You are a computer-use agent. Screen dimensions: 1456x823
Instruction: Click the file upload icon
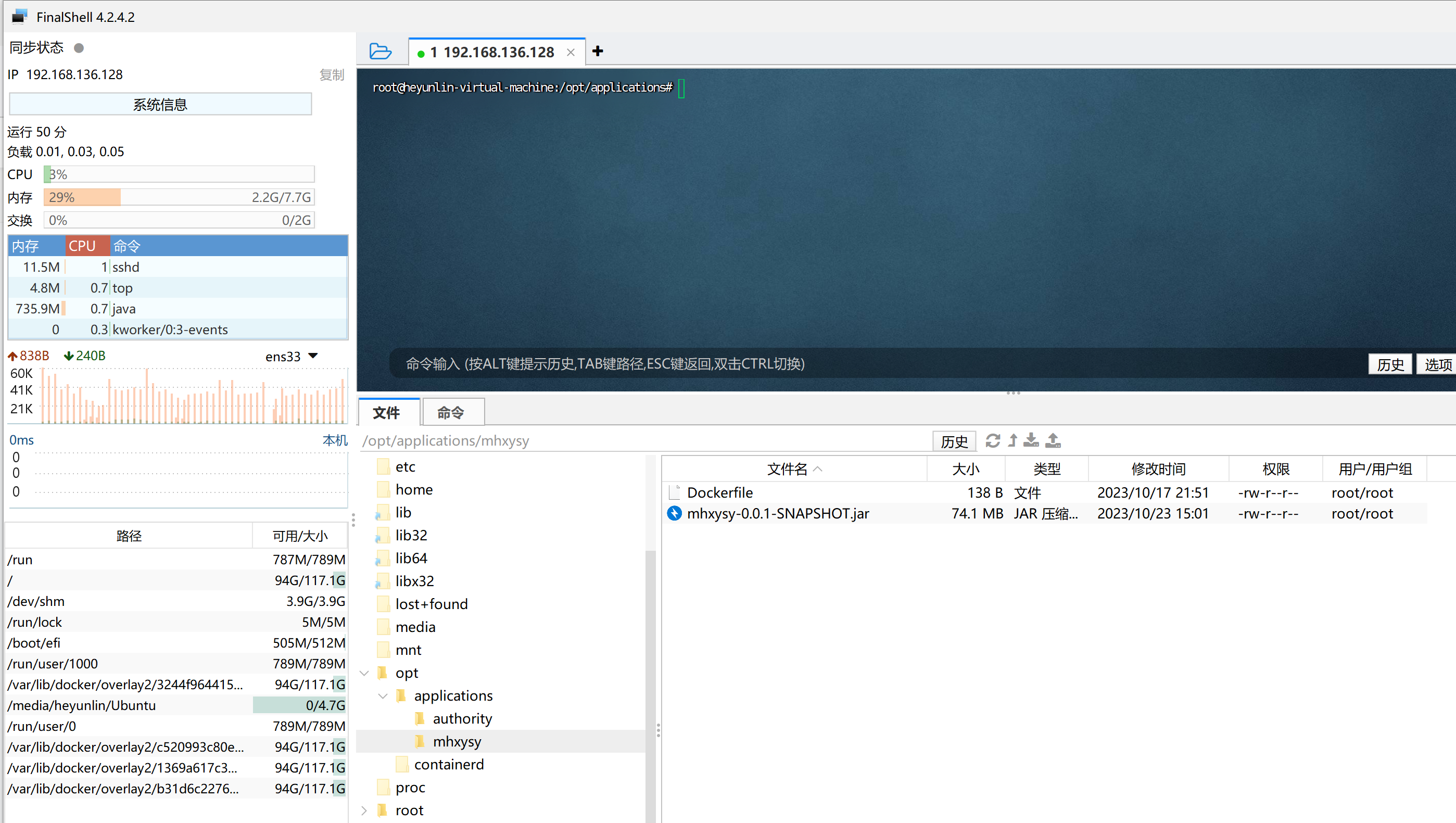point(1053,440)
